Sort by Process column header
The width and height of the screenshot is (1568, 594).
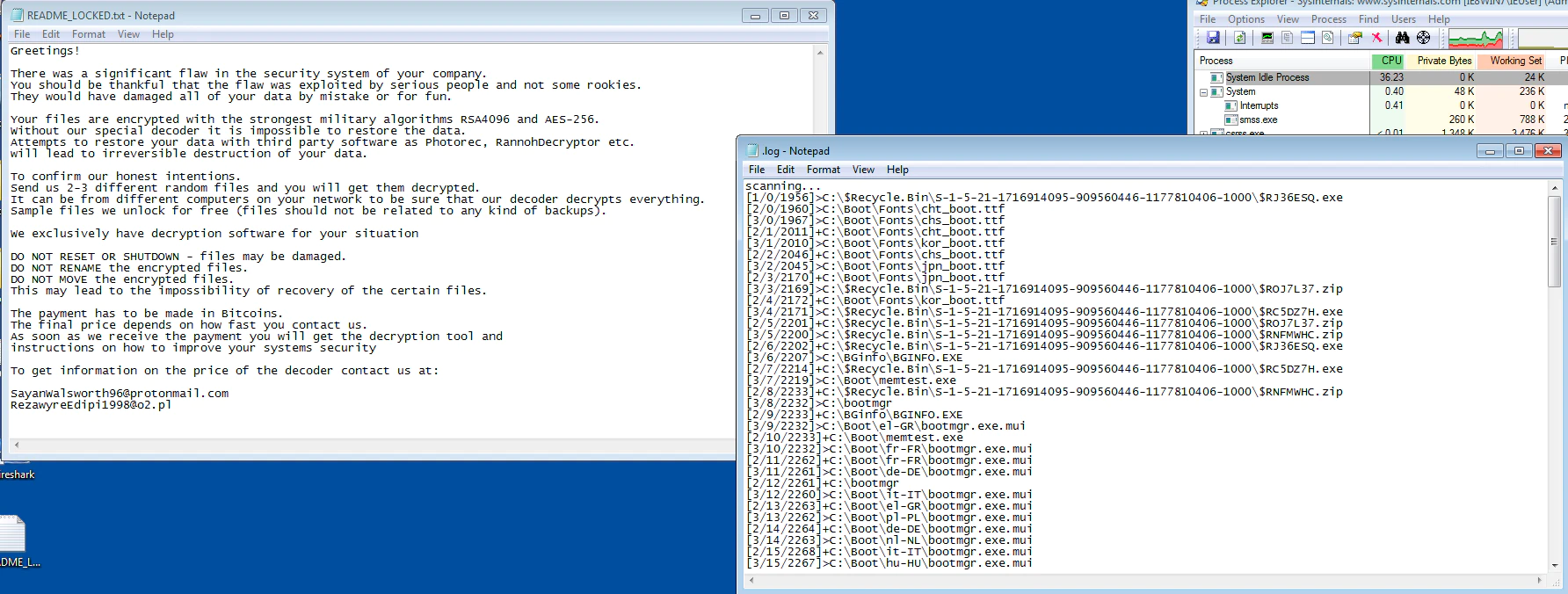(x=1282, y=61)
